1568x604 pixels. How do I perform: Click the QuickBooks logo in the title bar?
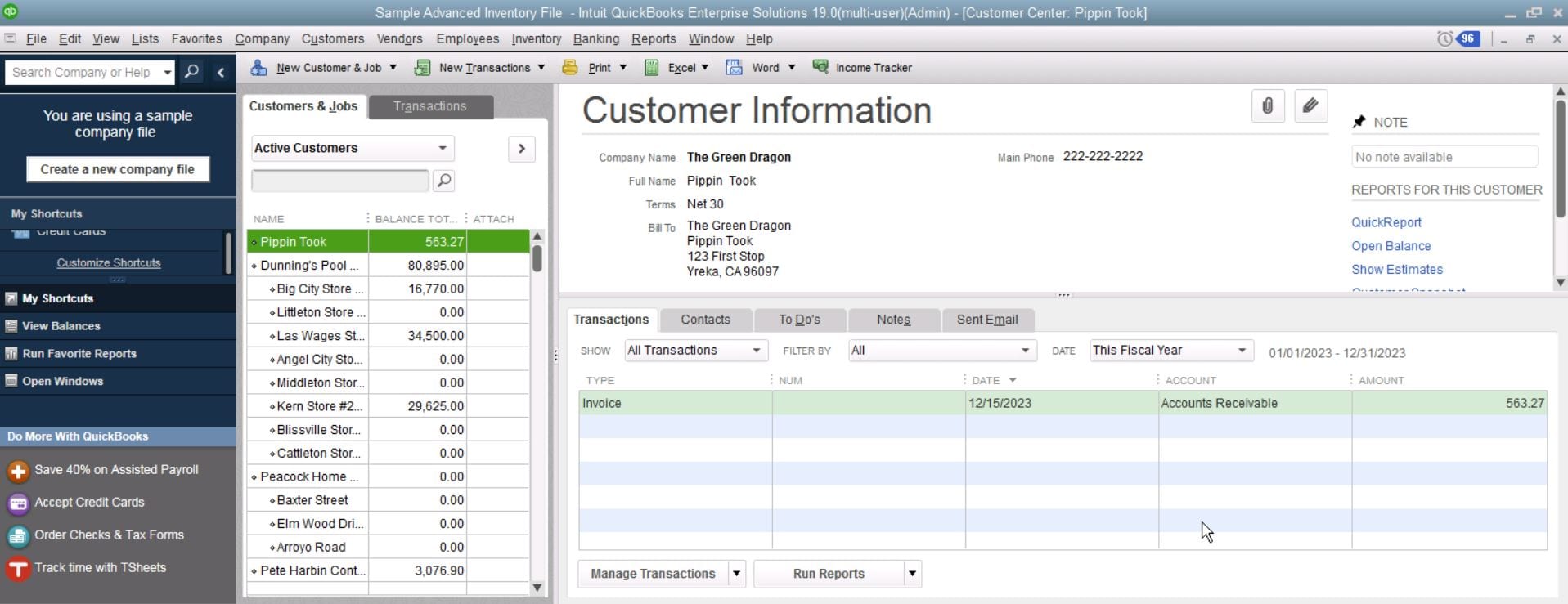click(x=10, y=11)
